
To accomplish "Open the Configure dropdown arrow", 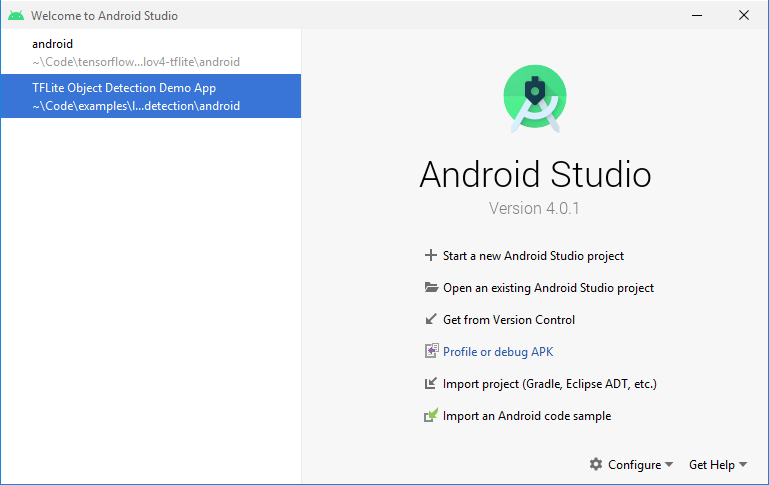I will click(x=669, y=464).
